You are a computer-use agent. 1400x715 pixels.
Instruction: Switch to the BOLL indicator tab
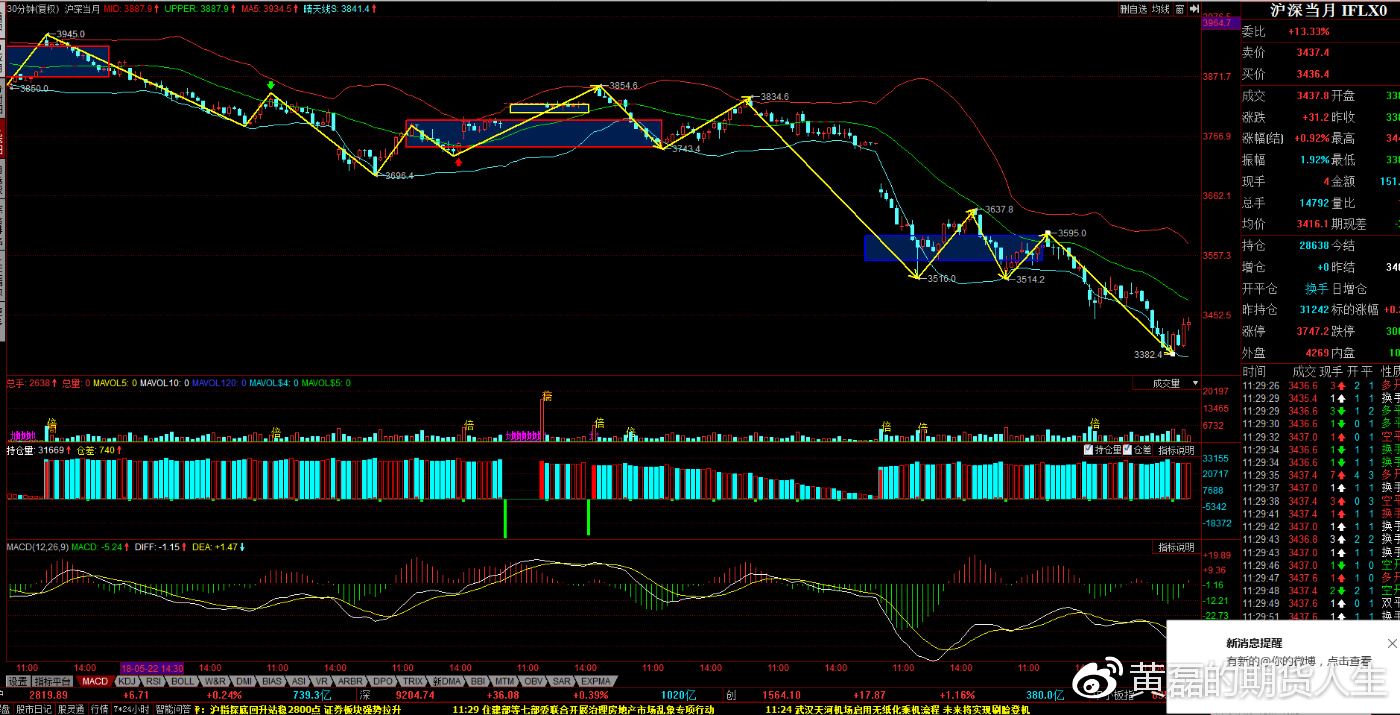pos(183,681)
